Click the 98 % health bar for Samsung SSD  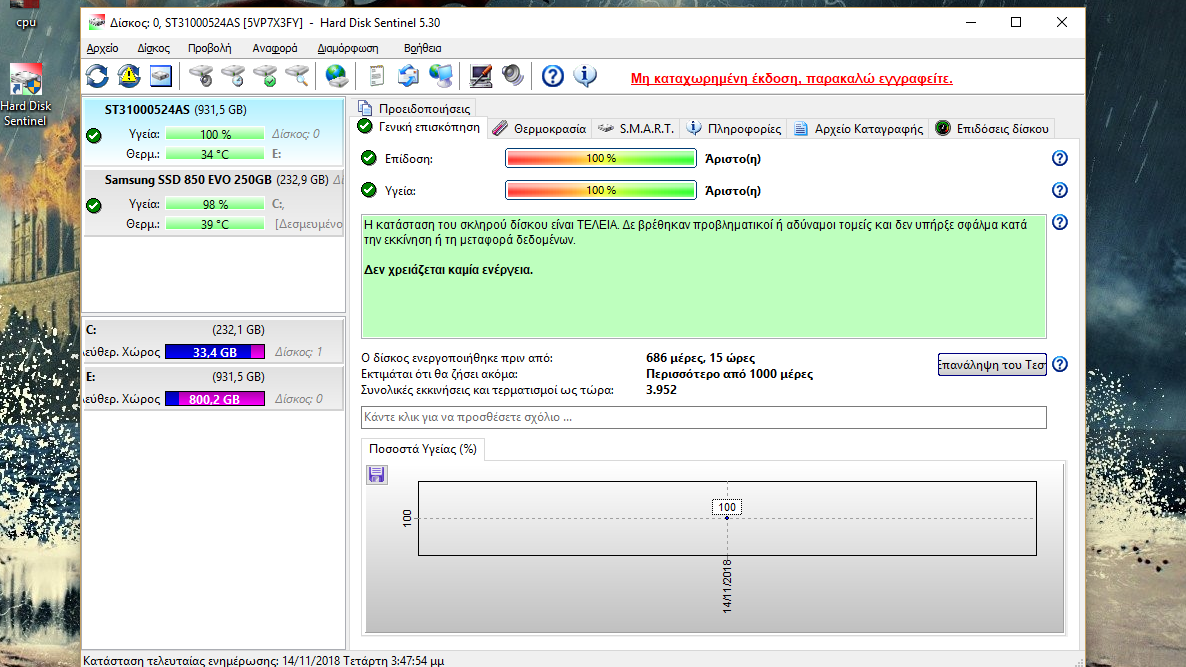(x=215, y=204)
